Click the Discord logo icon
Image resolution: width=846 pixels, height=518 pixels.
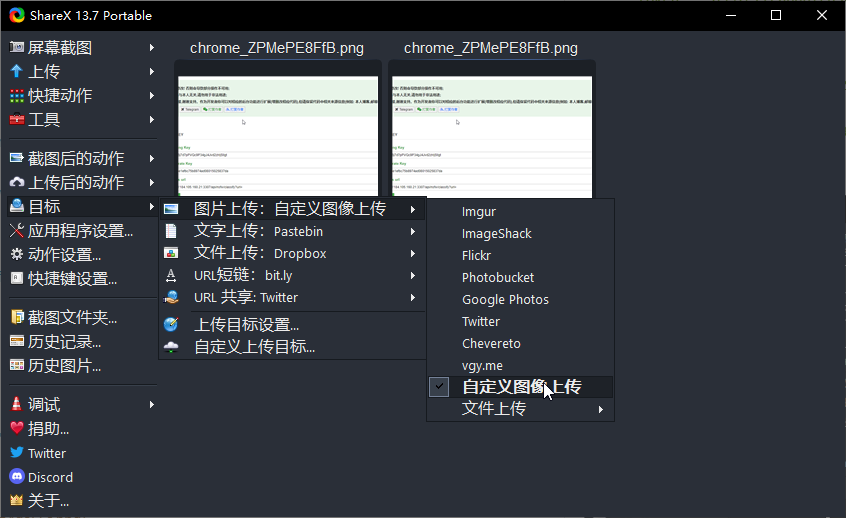click(16, 477)
